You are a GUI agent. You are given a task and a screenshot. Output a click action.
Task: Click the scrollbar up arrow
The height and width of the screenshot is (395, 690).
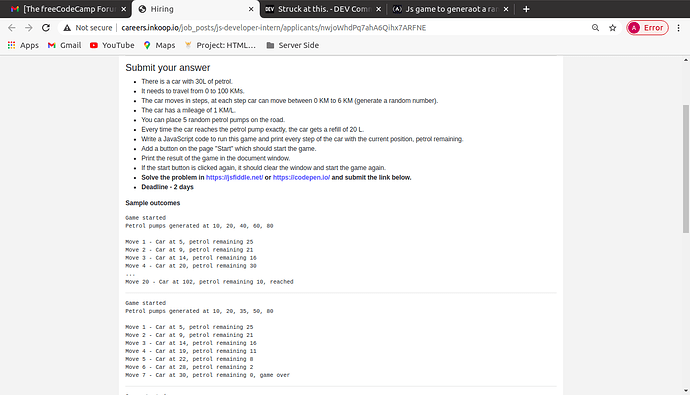pos(686,60)
